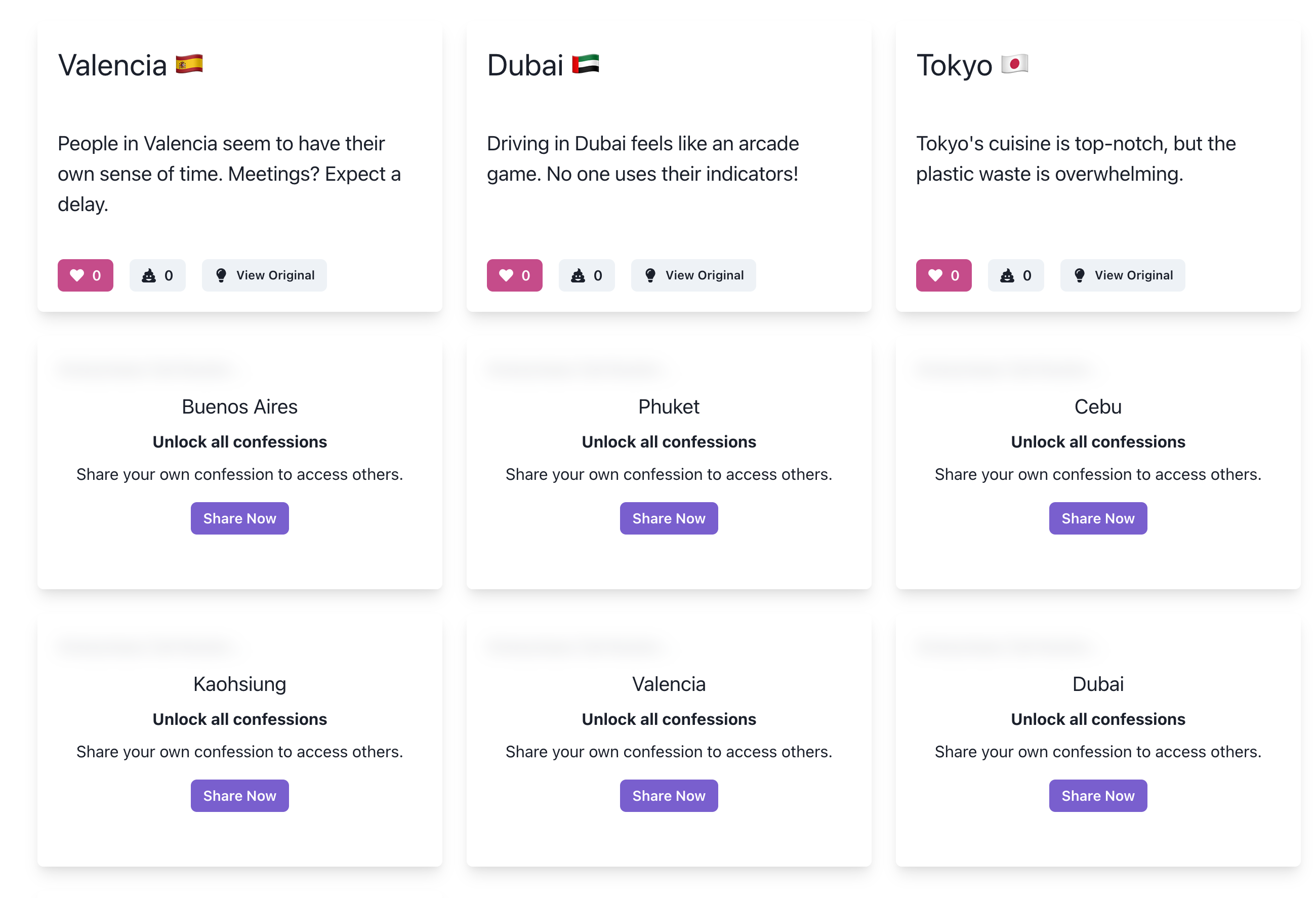This screenshot has width=1316, height=898.
Task: Click the Tokyo card title
Action: [954, 65]
